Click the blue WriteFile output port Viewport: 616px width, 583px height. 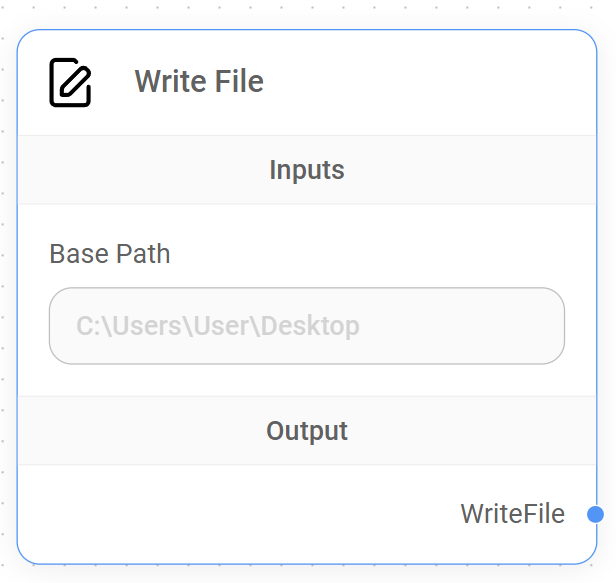(x=596, y=514)
